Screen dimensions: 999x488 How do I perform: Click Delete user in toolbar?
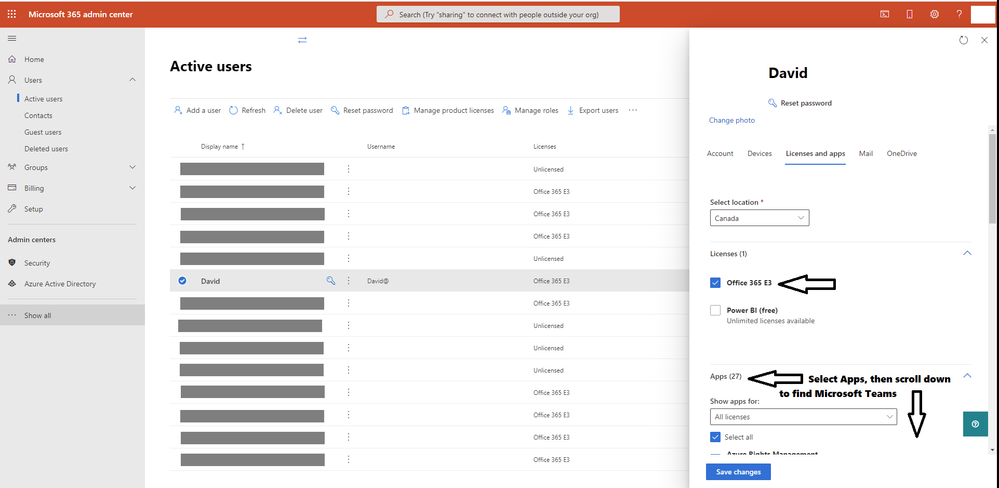pyautogui.click(x=298, y=110)
